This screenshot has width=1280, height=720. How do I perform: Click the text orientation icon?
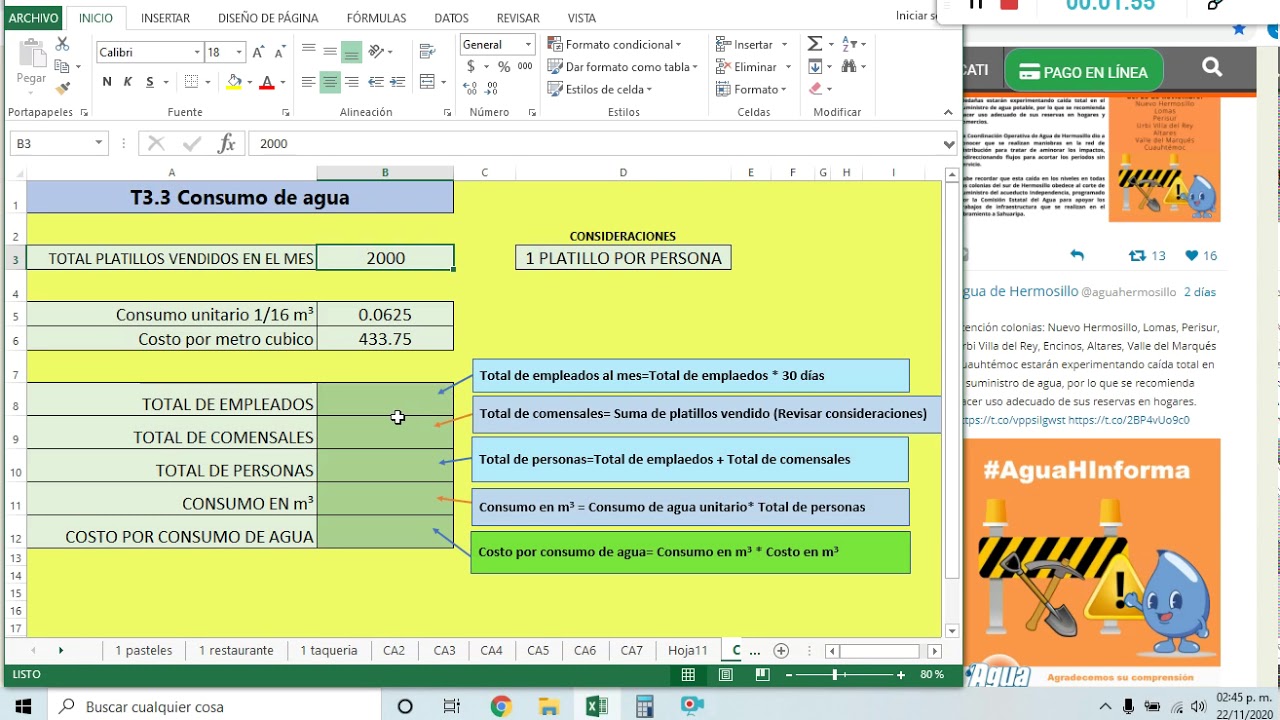[376, 51]
